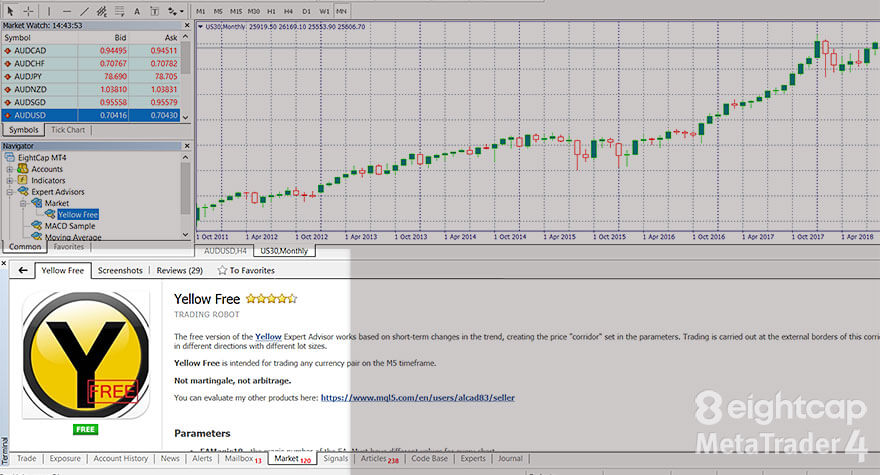Select AUDCHF row in Market Watch
The height and width of the screenshot is (475, 880).
point(91,63)
